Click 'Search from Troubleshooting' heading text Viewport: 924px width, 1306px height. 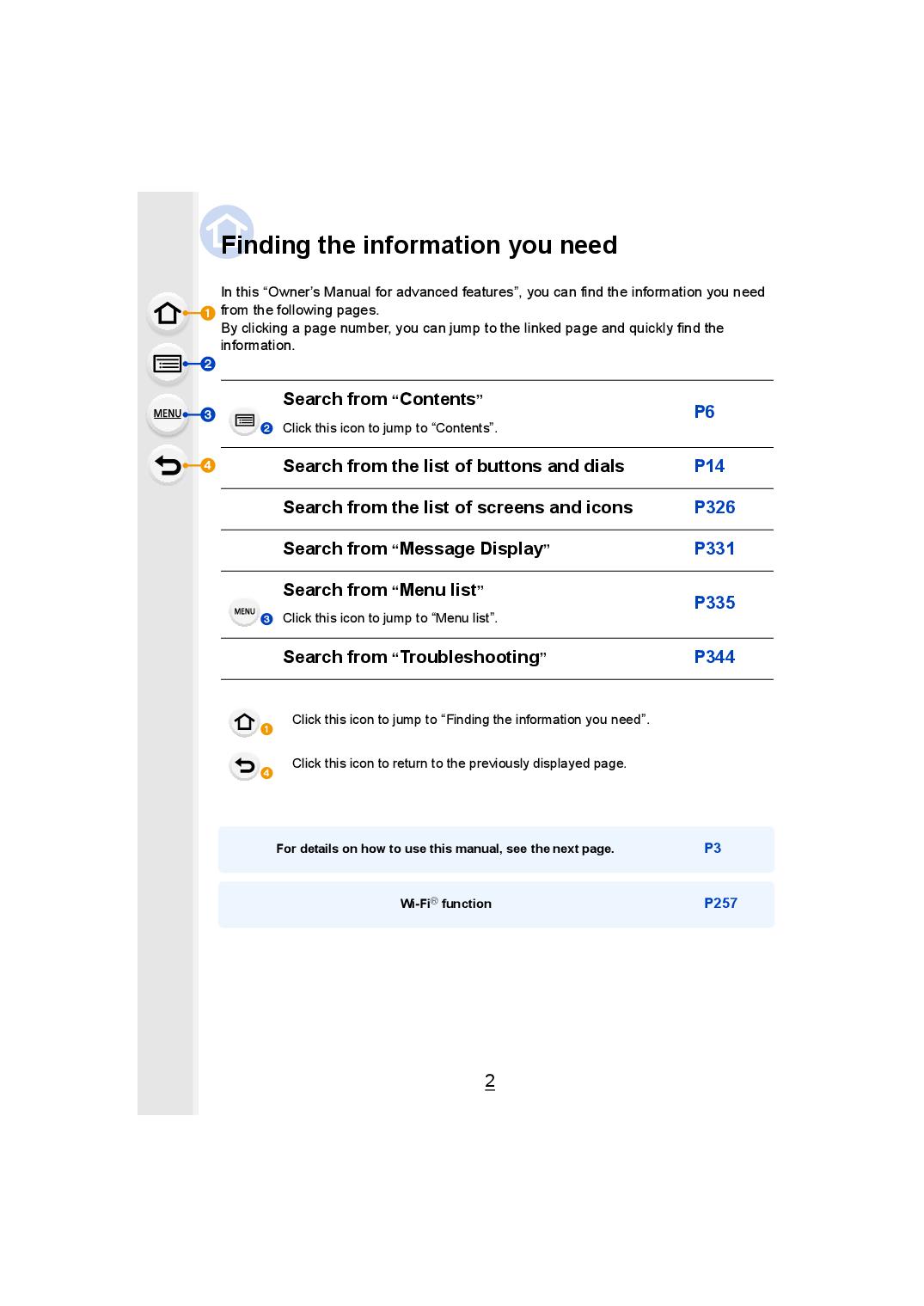(x=414, y=657)
